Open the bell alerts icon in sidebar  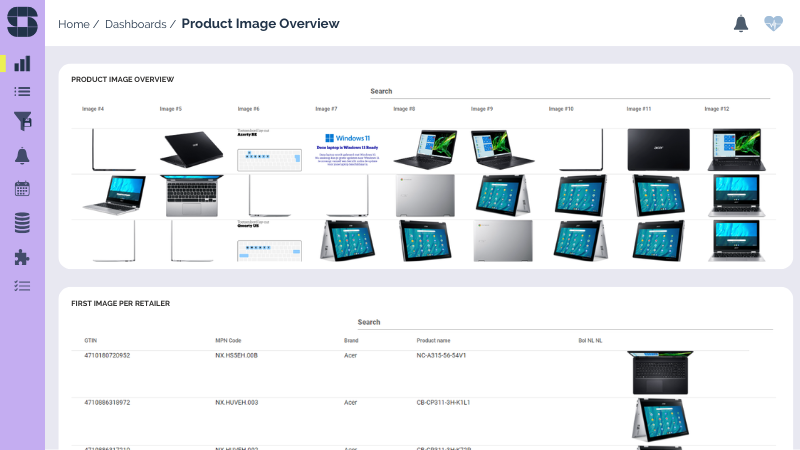point(22,155)
